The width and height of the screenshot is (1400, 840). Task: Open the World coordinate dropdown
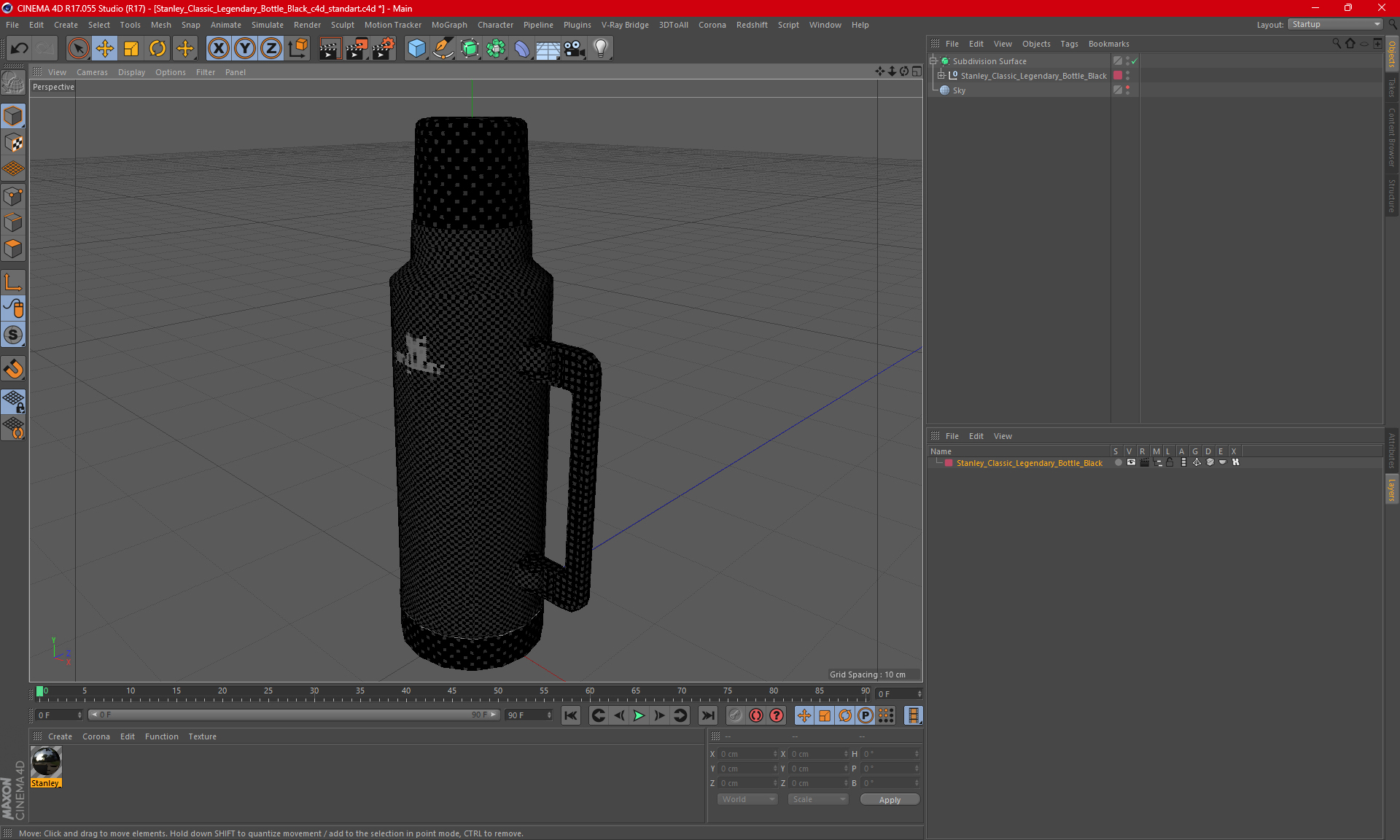click(747, 799)
